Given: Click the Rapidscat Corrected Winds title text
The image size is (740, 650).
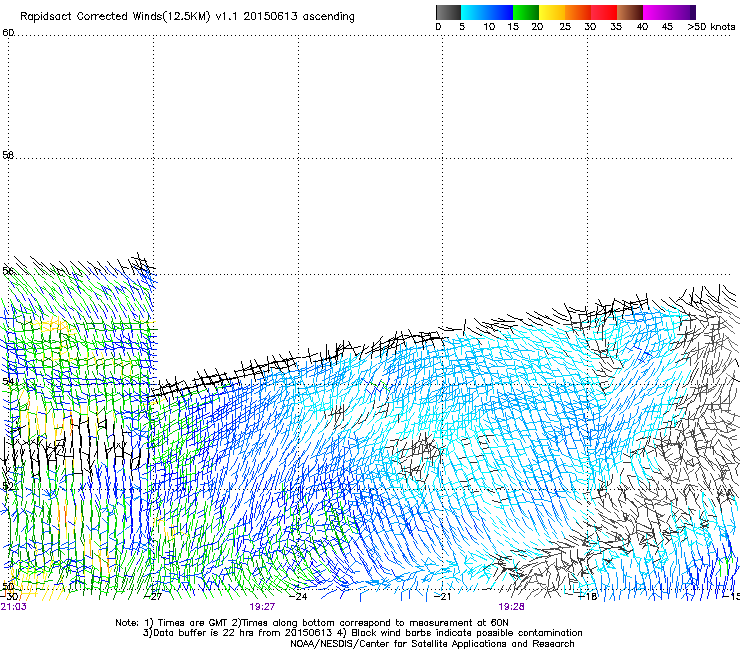Looking at the screenshot, I should (x=187, y=16).
